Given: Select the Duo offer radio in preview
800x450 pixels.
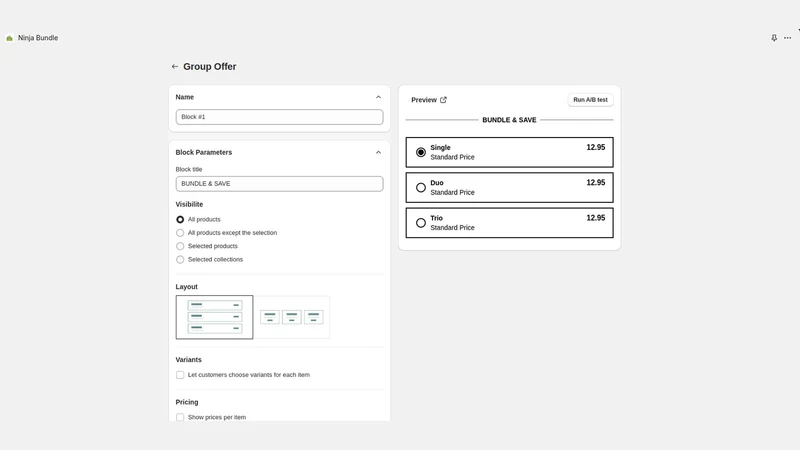Looking at the screenshot, I should [x=420, y=187].
